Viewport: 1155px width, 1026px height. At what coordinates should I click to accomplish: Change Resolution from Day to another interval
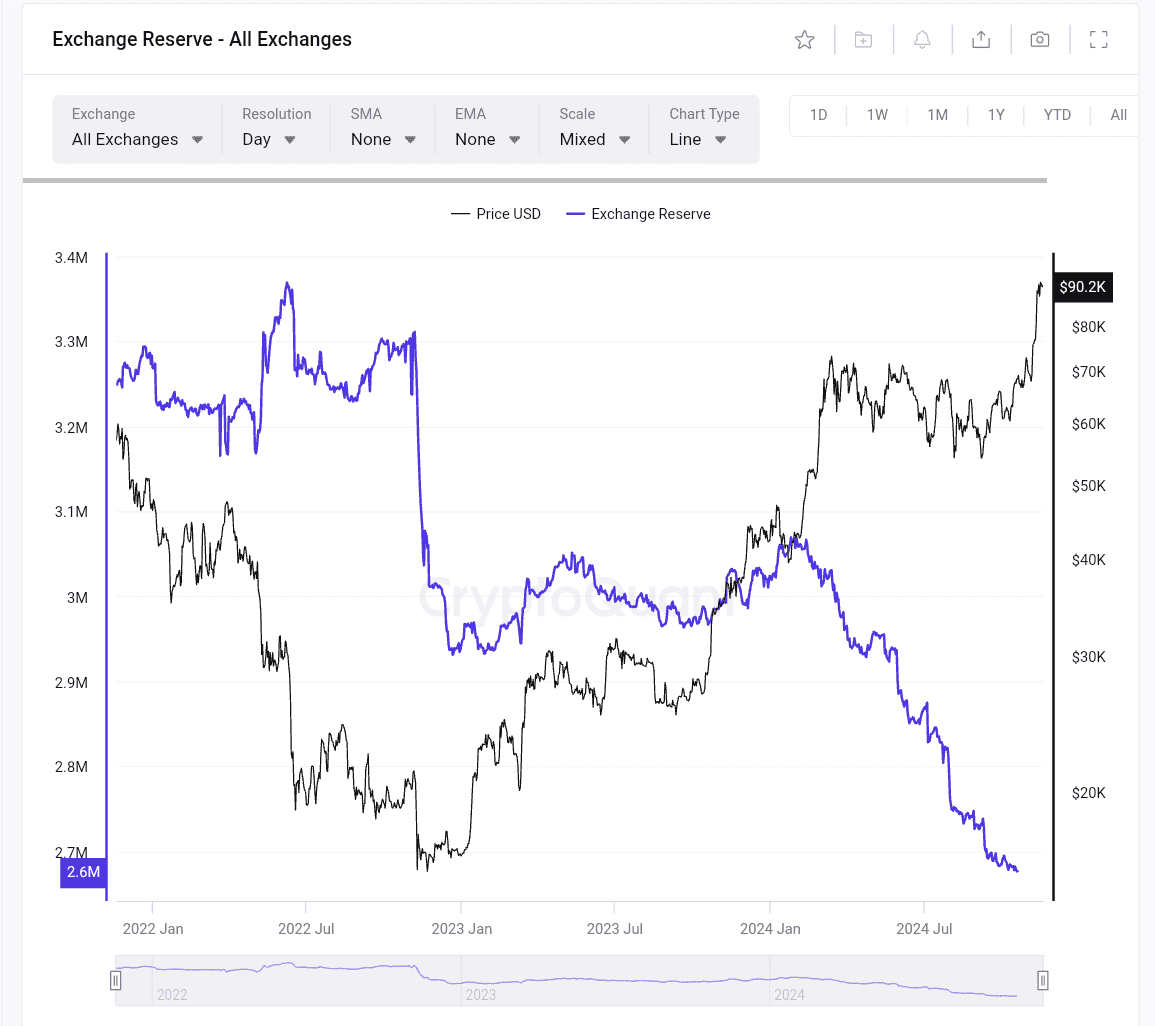pos(270,139)
